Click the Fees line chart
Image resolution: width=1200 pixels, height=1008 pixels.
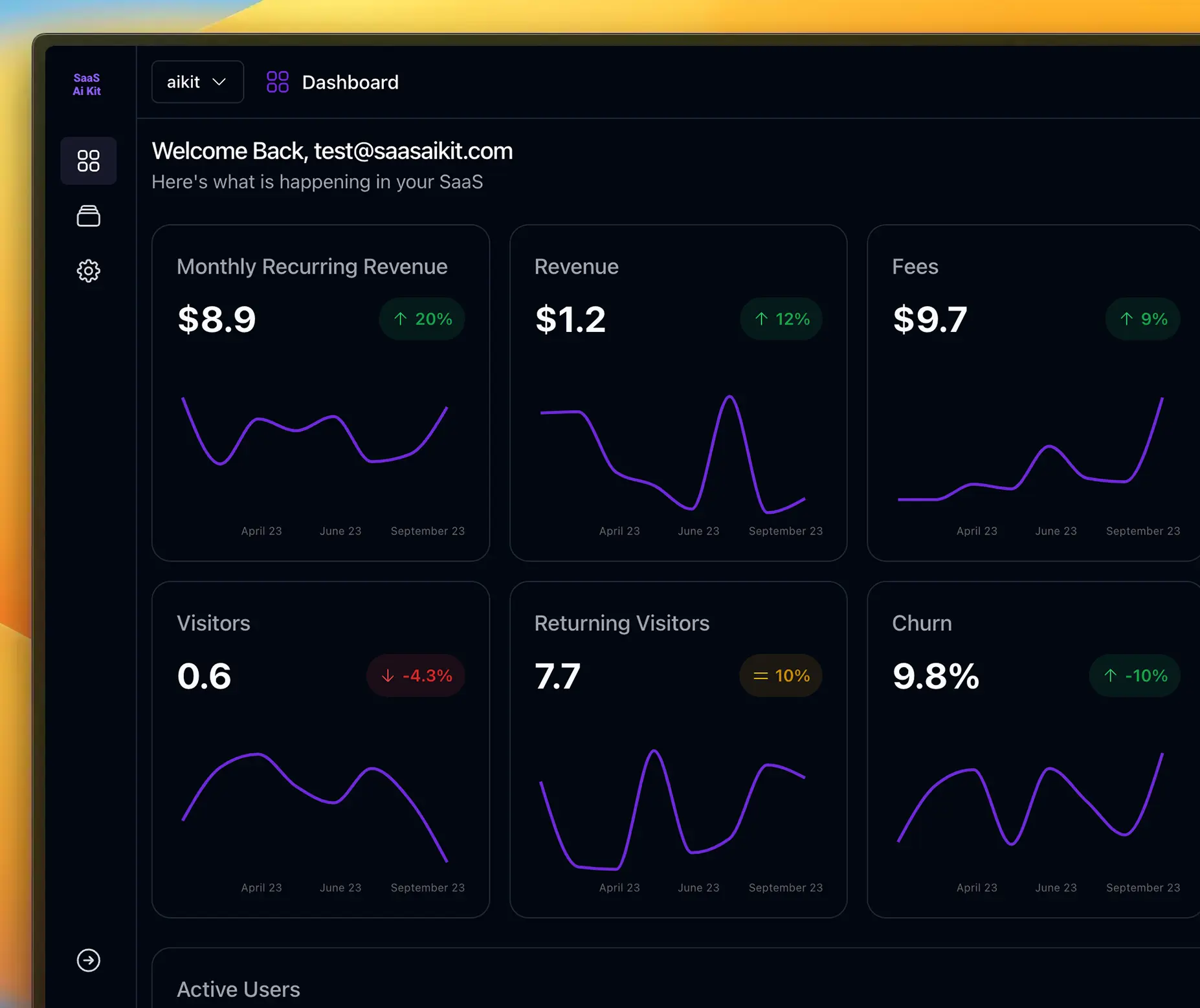tap(1030, 449)
